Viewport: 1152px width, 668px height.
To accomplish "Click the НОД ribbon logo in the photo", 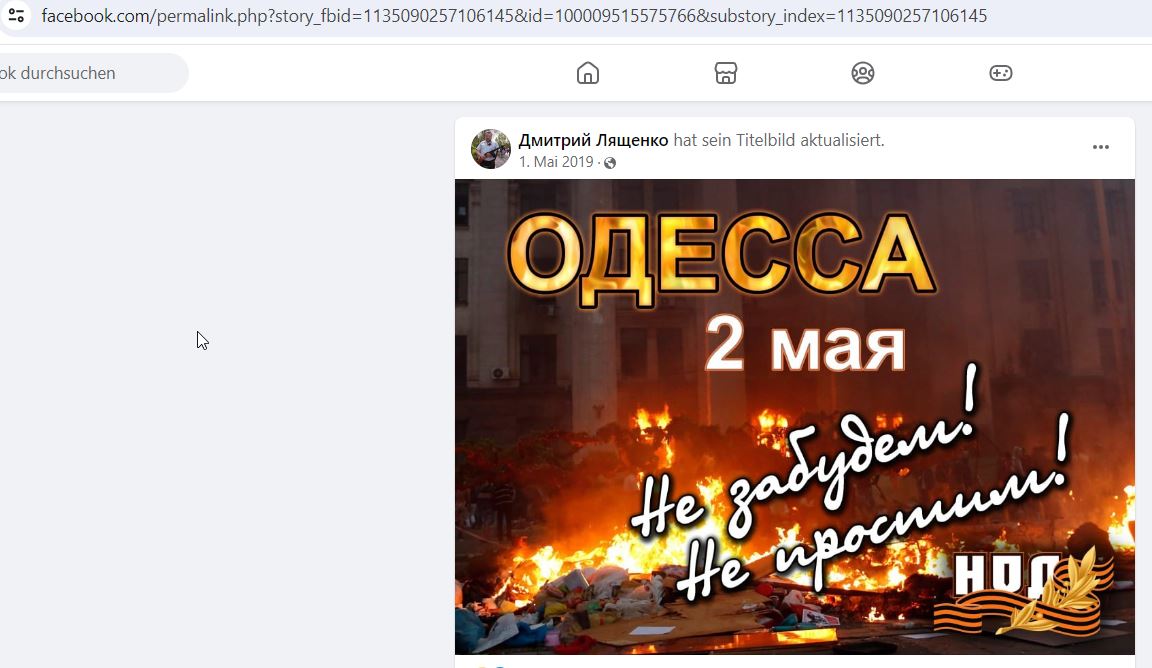I will (1025, 591).
